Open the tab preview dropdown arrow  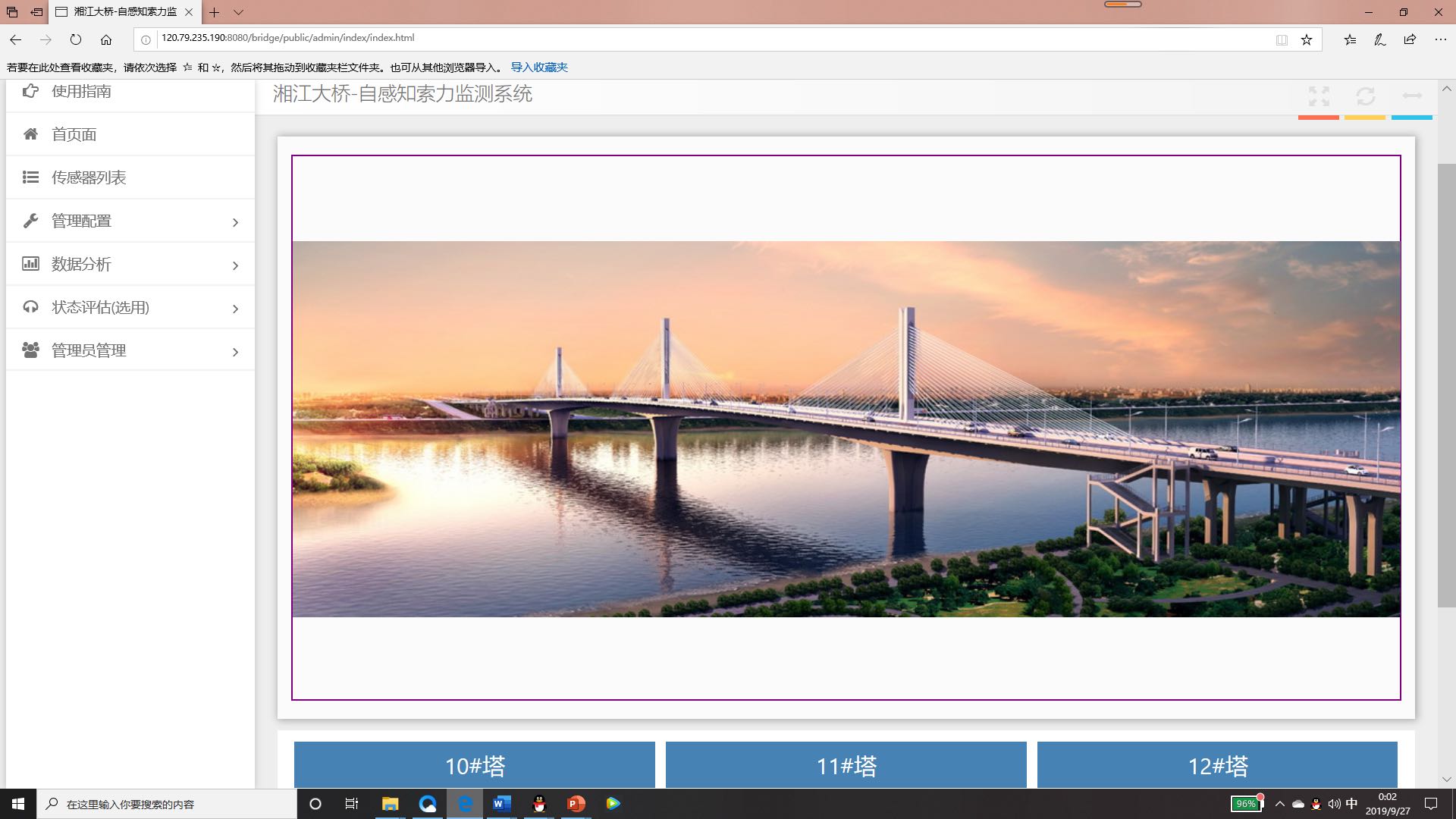238,12
